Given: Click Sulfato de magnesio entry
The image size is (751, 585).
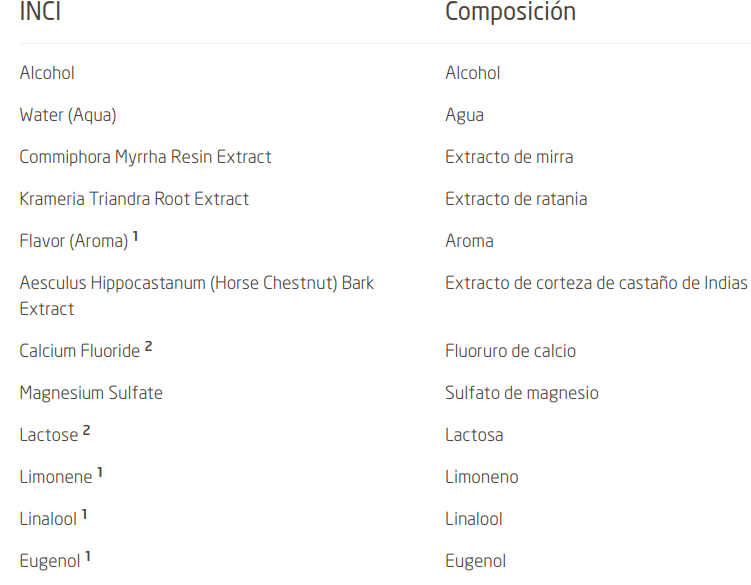Looking at the screenshot, I should [x=522, y=393].
